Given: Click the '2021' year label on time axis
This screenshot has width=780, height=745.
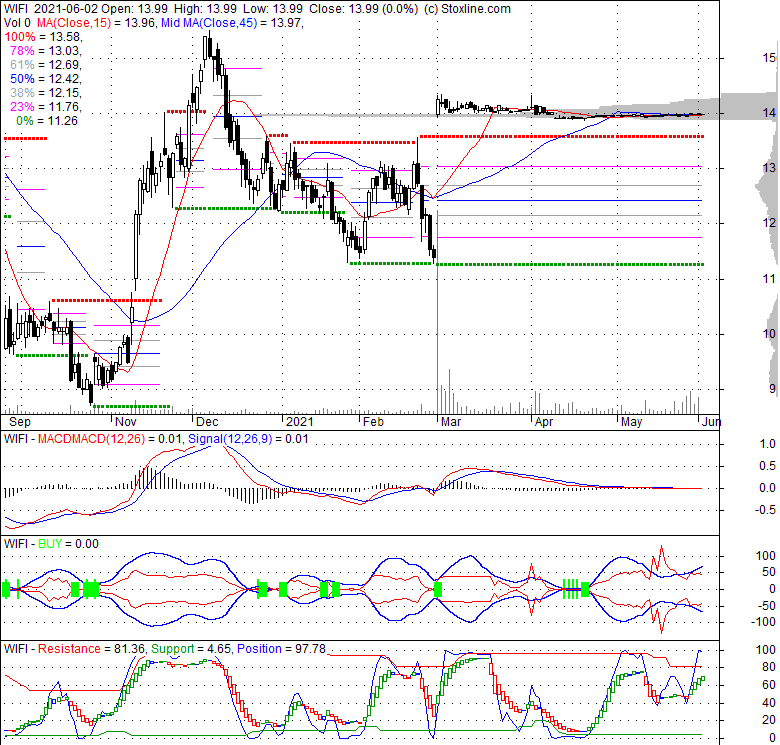Looking at the screenshot, I should pyautogui.click(x=300, y=422).
